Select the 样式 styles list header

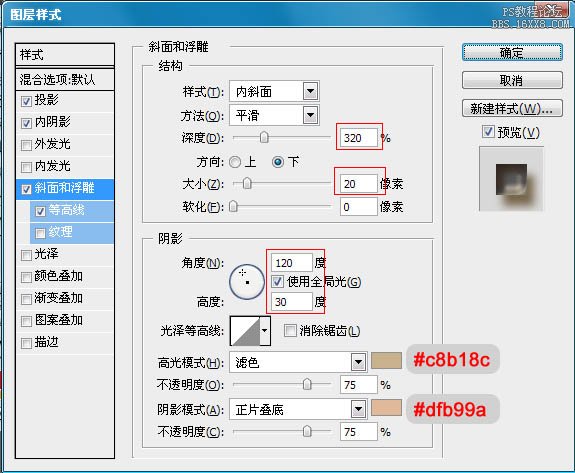[x=65, y=55]
